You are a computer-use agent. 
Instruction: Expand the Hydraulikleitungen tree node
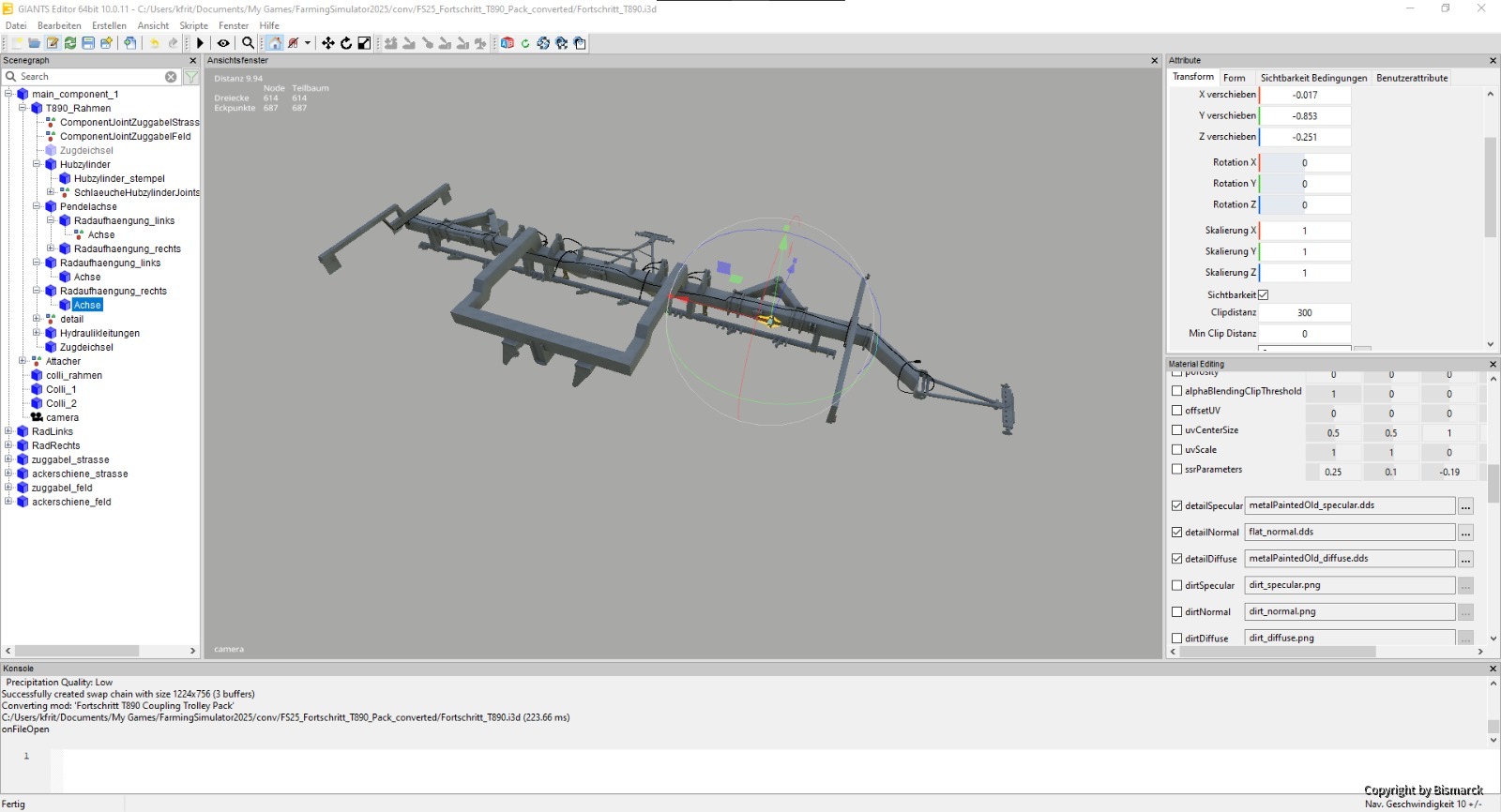pyautogui.click(x=37, y=333)
